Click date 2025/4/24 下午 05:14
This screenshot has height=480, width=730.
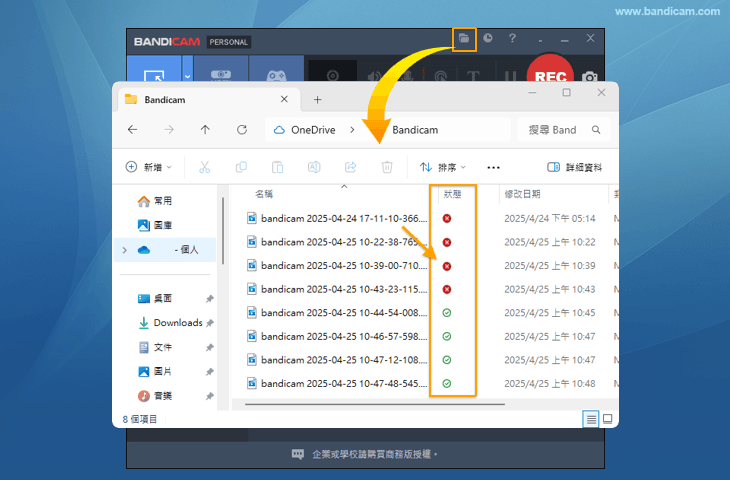(549, 218)
